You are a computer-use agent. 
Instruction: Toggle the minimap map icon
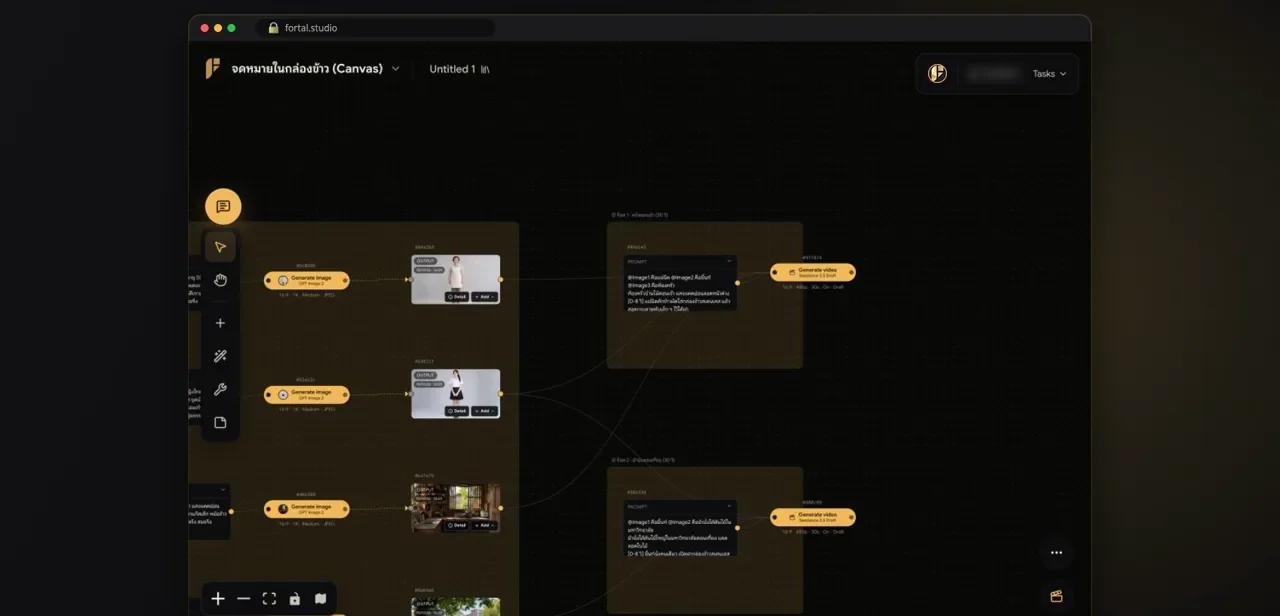coord(320,599)
